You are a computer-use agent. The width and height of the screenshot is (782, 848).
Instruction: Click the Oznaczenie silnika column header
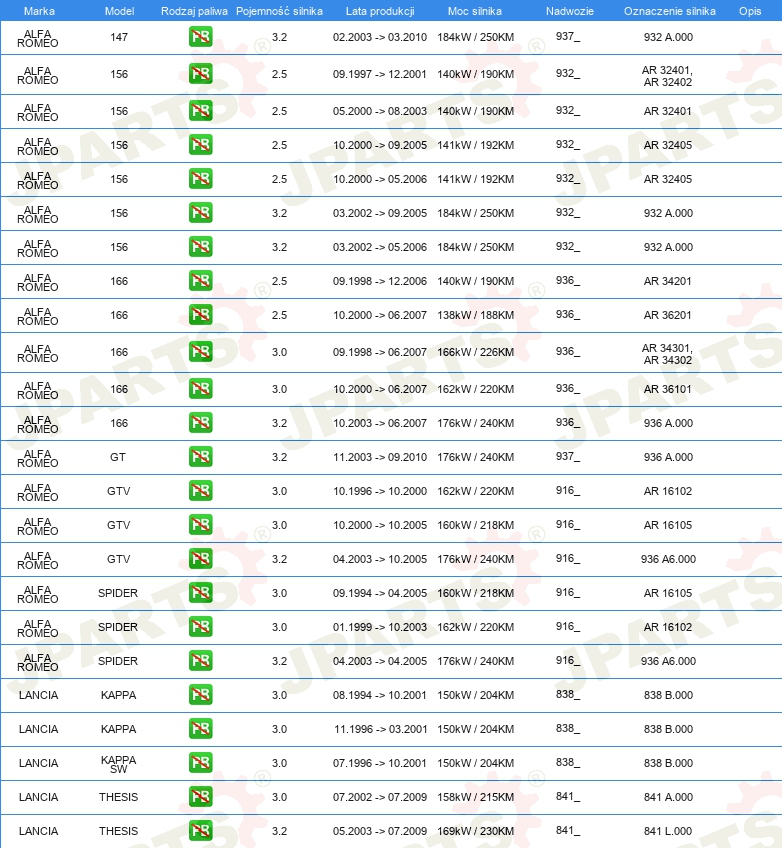670,11
